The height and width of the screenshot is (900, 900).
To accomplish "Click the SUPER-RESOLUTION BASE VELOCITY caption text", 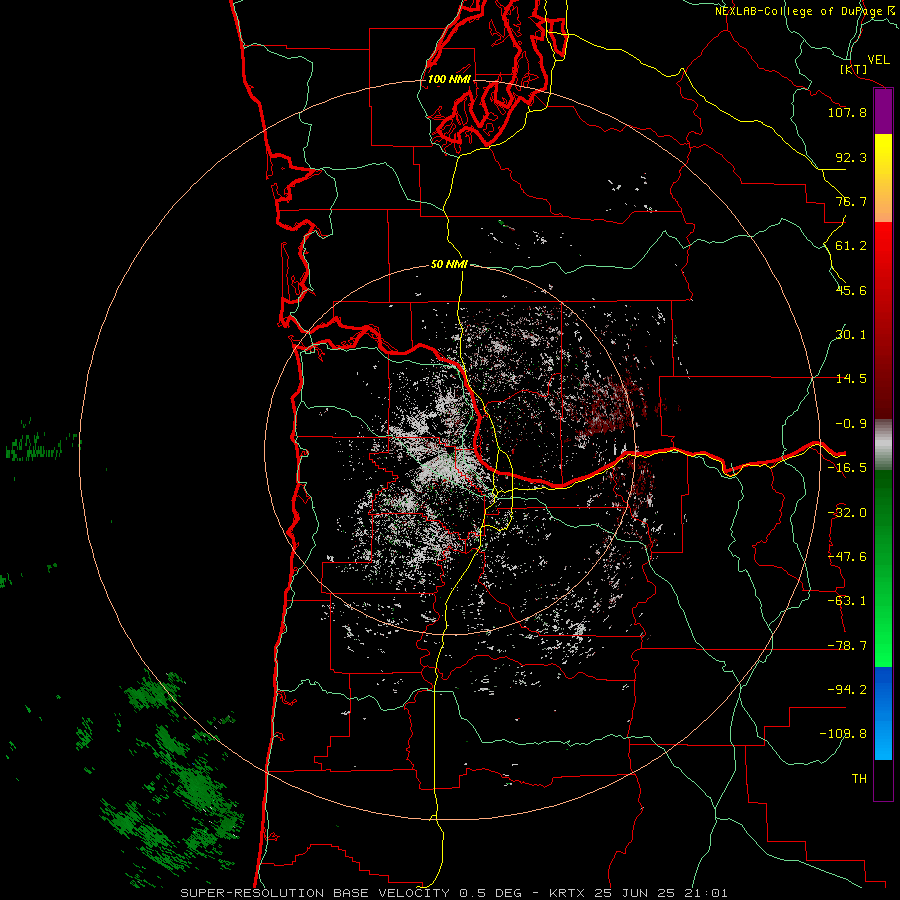I will [317, 893].
